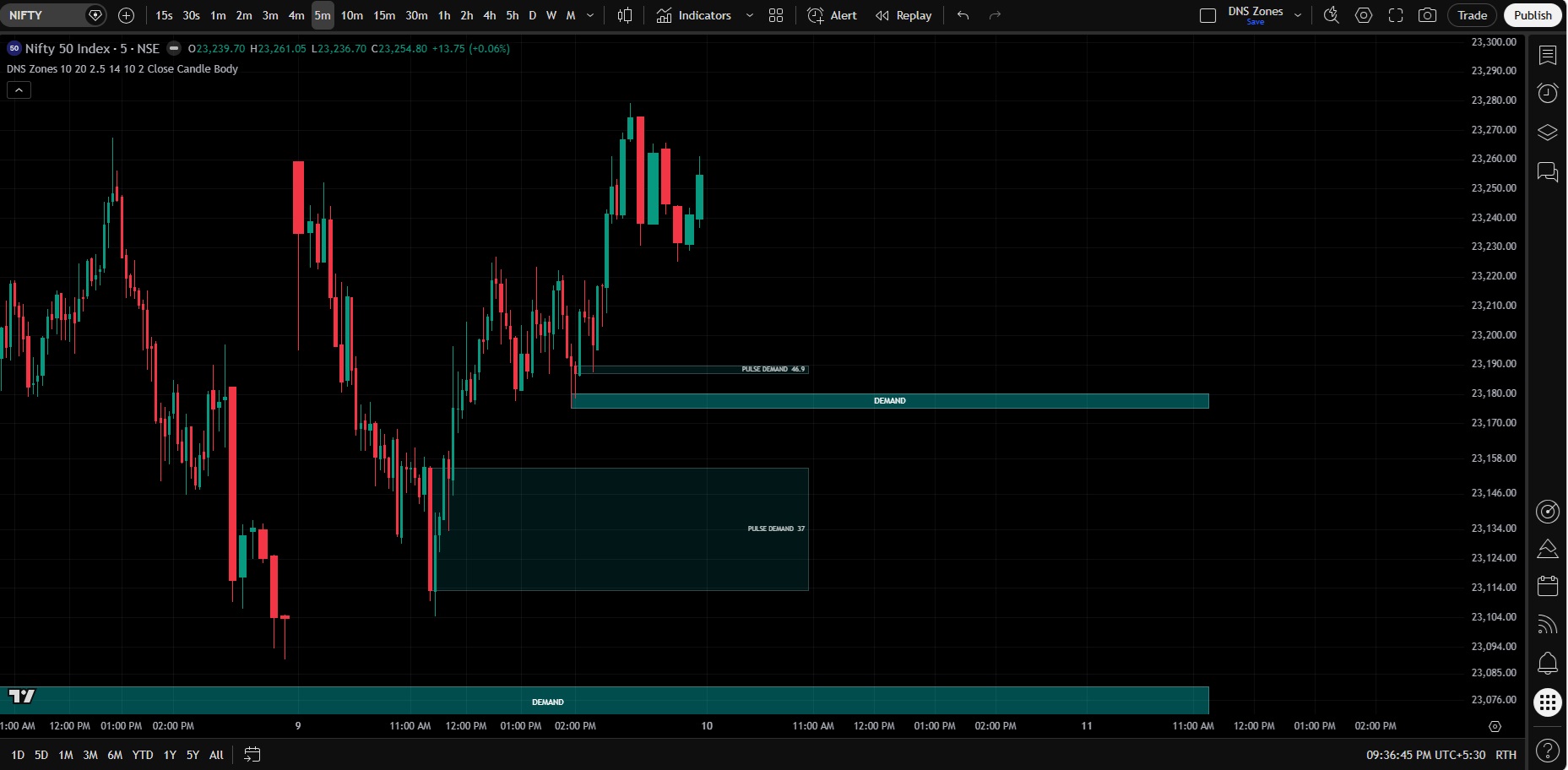
Task: Open the Indicators panel
Action: click(x=694, y=15)
